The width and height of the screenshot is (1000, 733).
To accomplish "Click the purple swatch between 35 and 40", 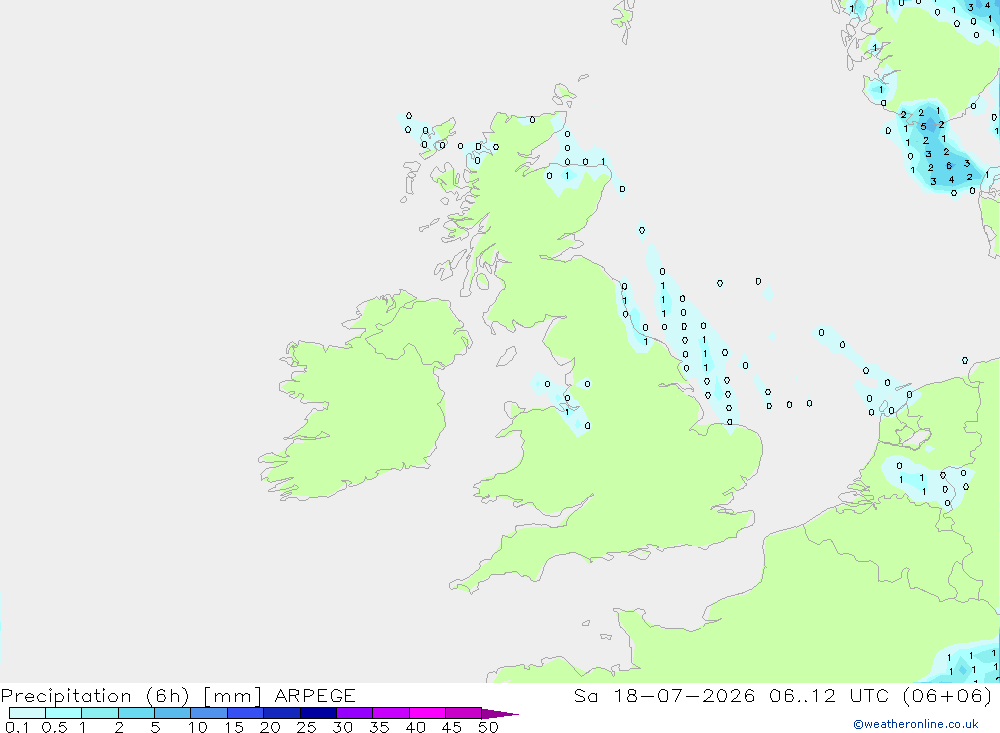I will [x=391, y=713].
